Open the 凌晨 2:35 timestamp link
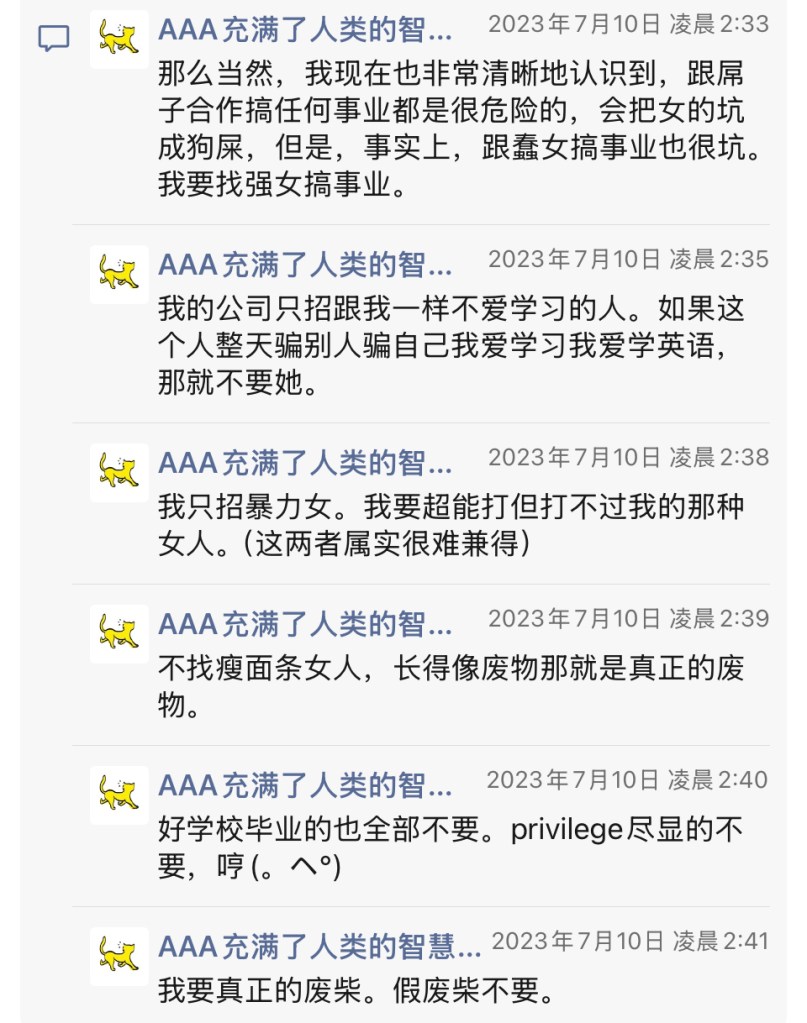807x1023 pixels. coord(628,259)
